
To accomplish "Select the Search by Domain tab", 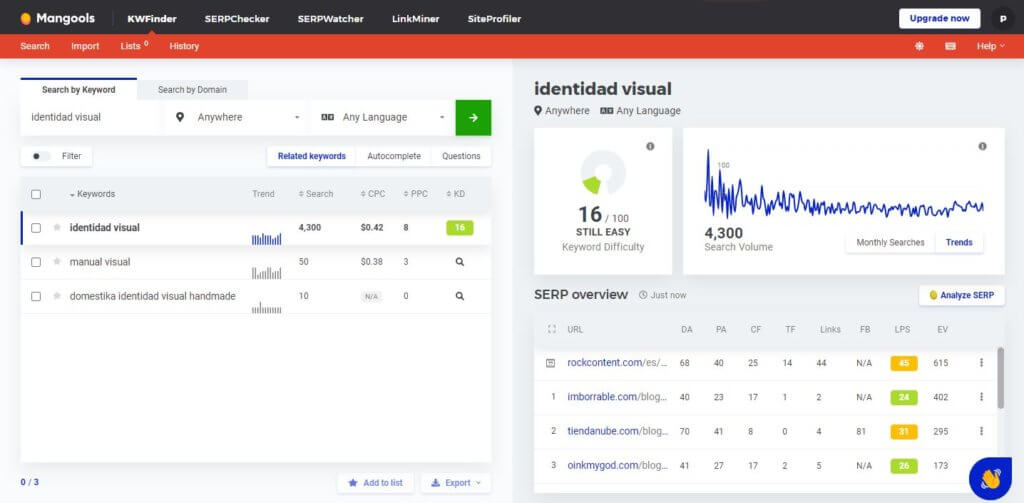I will click(x=192, y=90).
